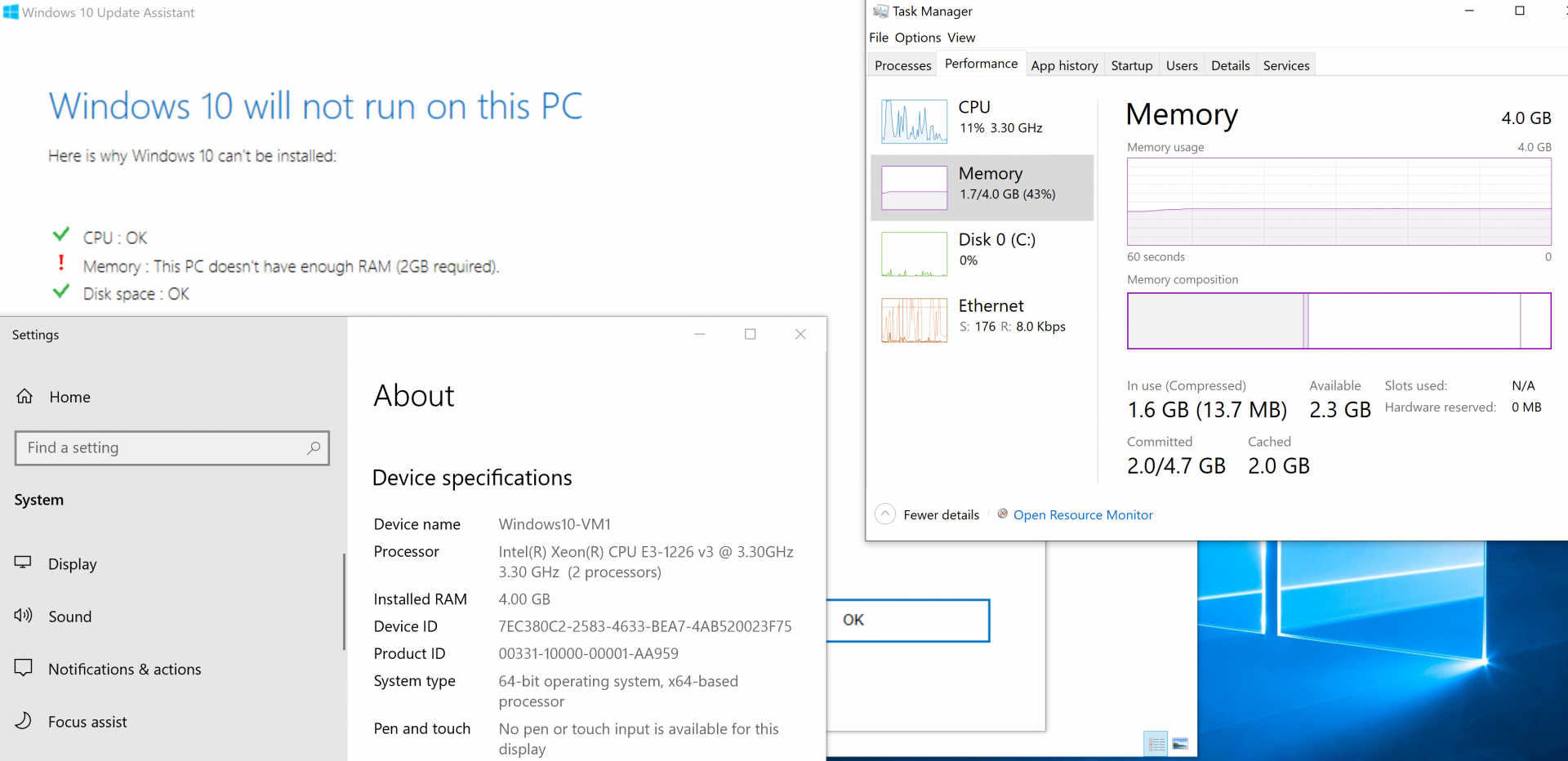
Task: Select the Ethernet performance graph thumbnail
Action: (x=914, y=320)
